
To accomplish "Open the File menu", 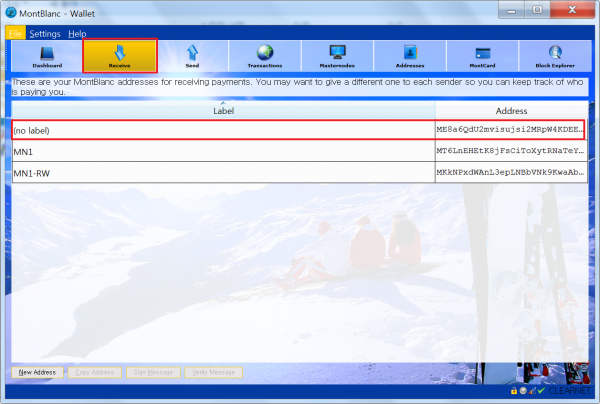I will point(15,34).
